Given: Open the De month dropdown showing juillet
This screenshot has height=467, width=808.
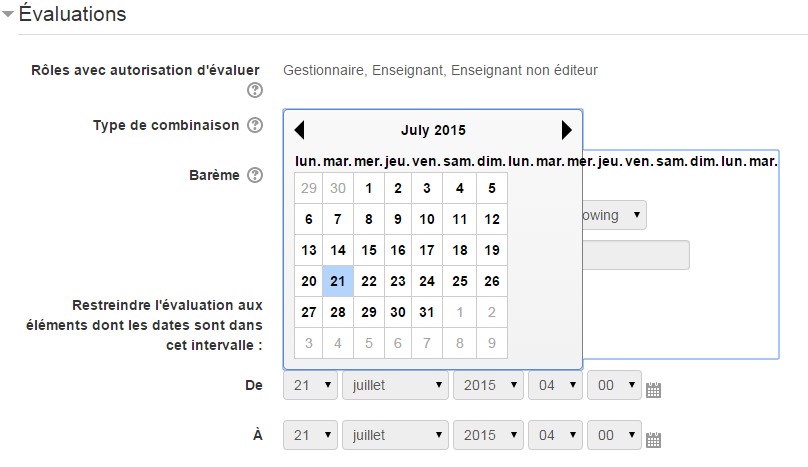Looking at the screenshot, I should [395, 385].
